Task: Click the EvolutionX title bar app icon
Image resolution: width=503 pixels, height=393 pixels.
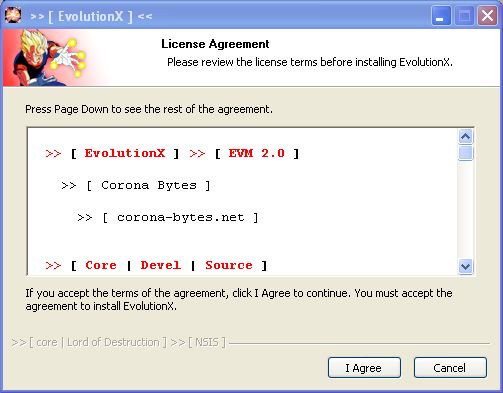Action: 13,15
